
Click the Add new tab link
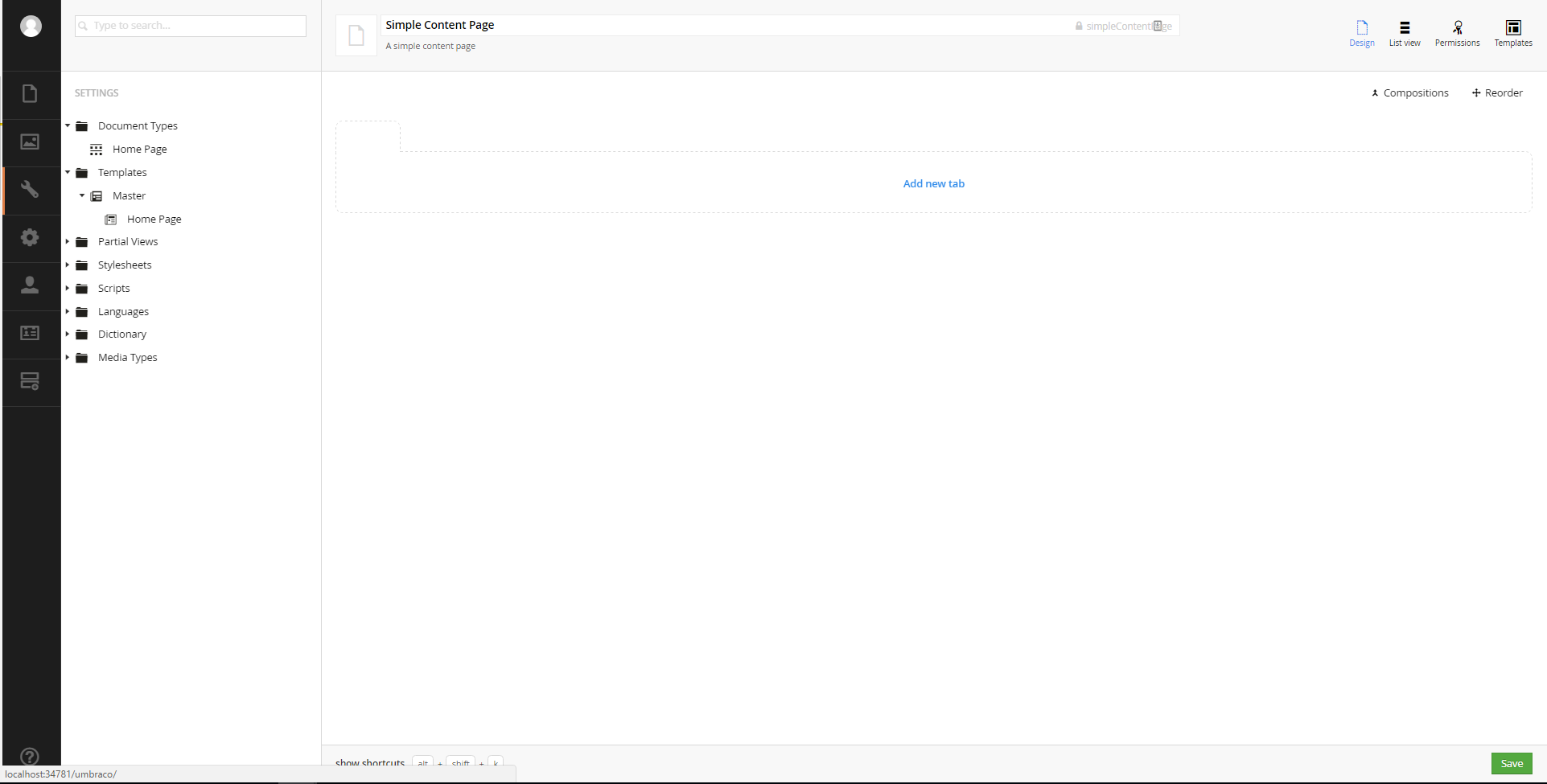pyautogui.click(x=933, y=183)
